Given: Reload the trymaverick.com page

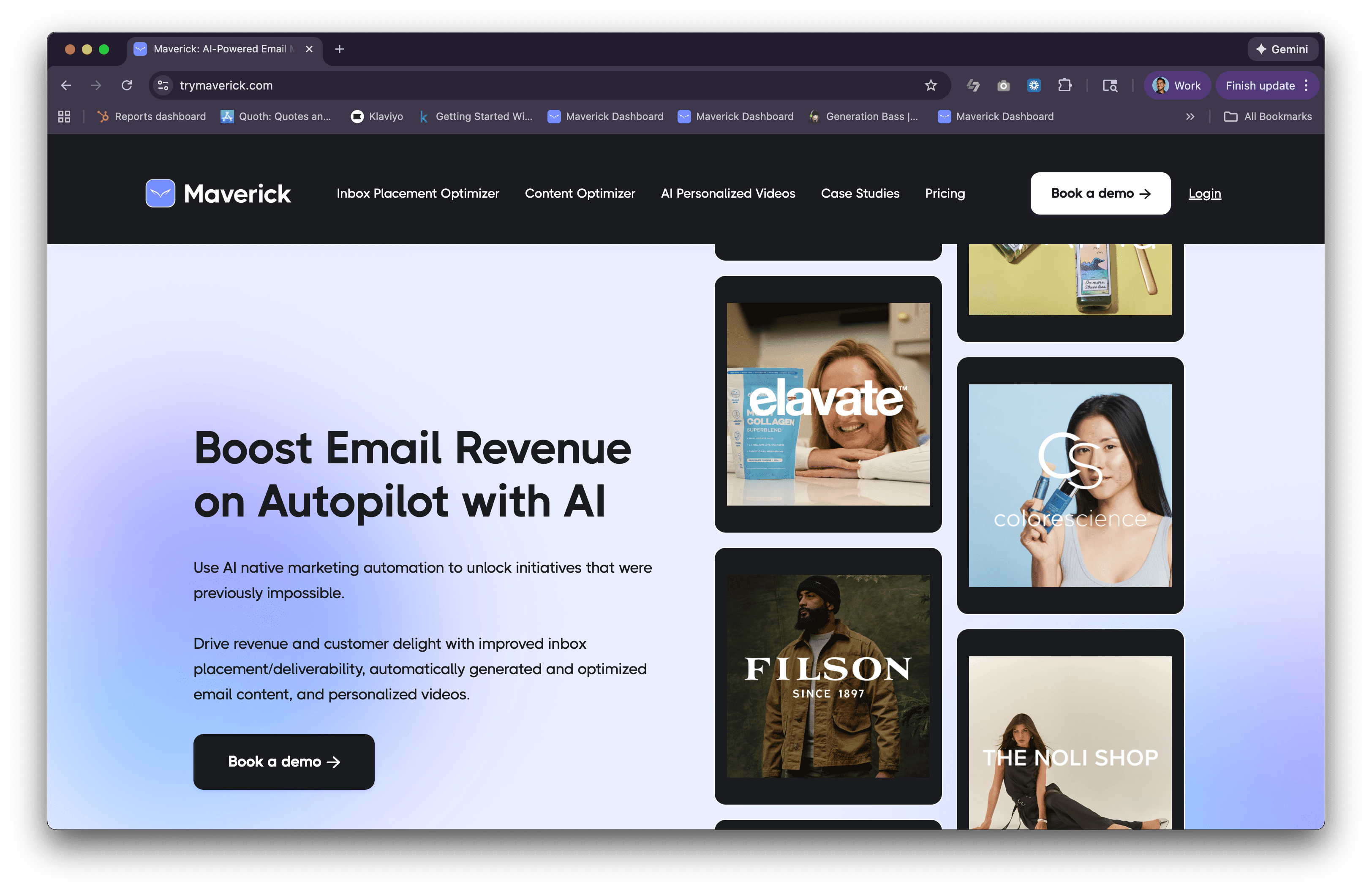Looking at the screenshot, I should pyautogui.click(x=128, y=85).
